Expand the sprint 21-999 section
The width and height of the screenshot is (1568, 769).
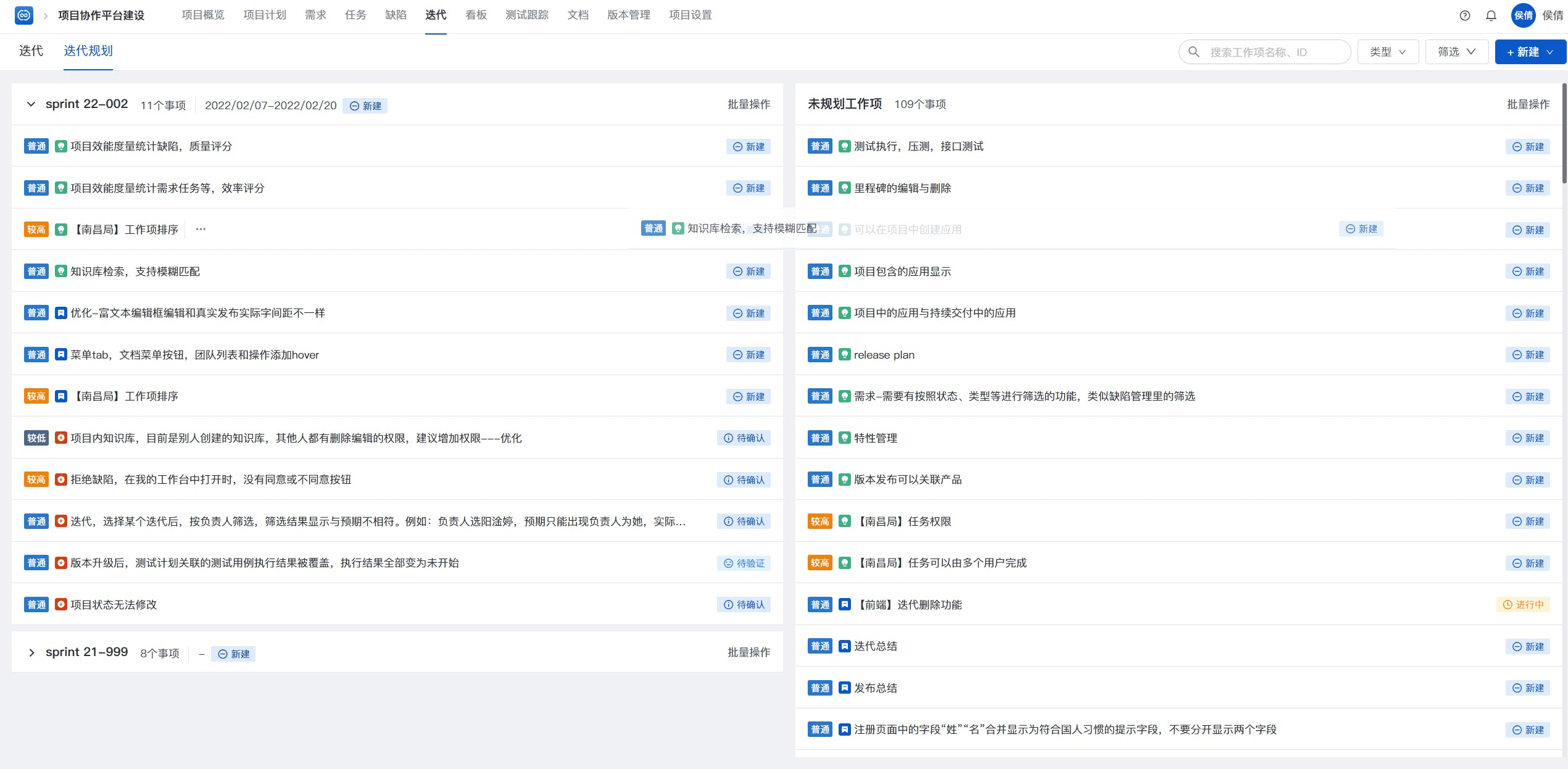coord(31,652)
